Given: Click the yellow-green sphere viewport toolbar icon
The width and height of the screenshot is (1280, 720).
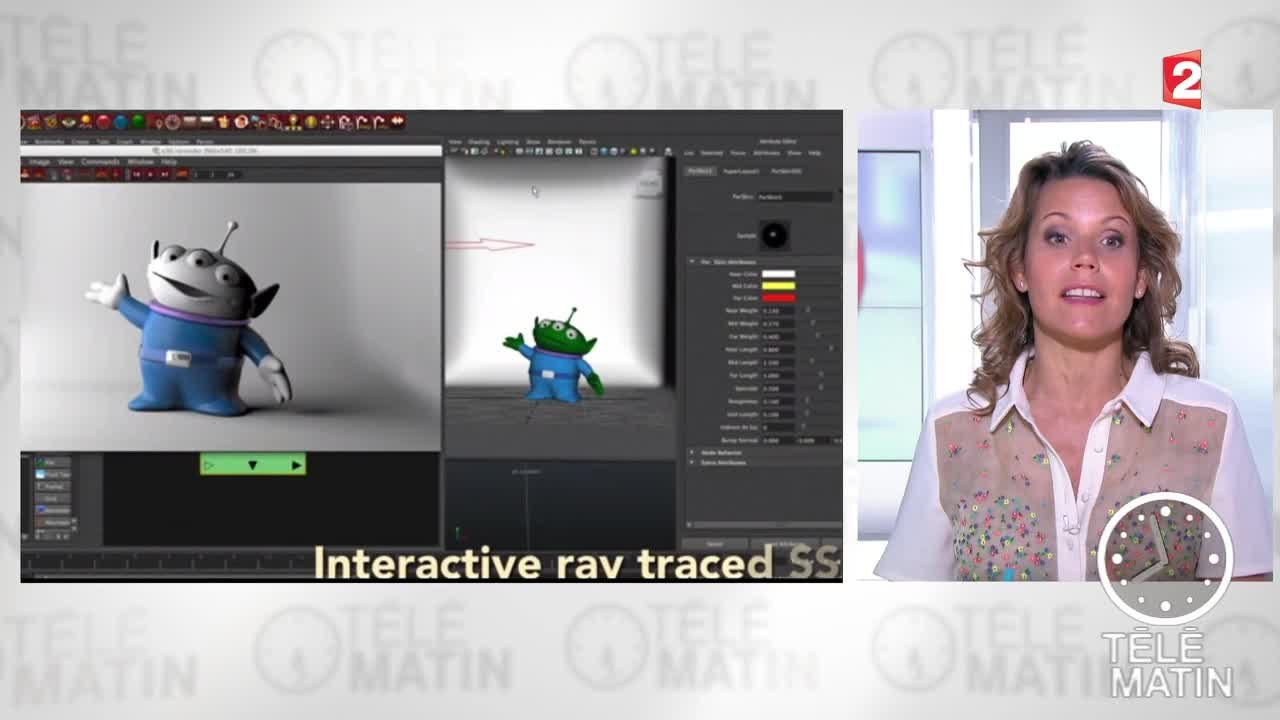Looking at the screenshot, I should [x=634, y=152].
